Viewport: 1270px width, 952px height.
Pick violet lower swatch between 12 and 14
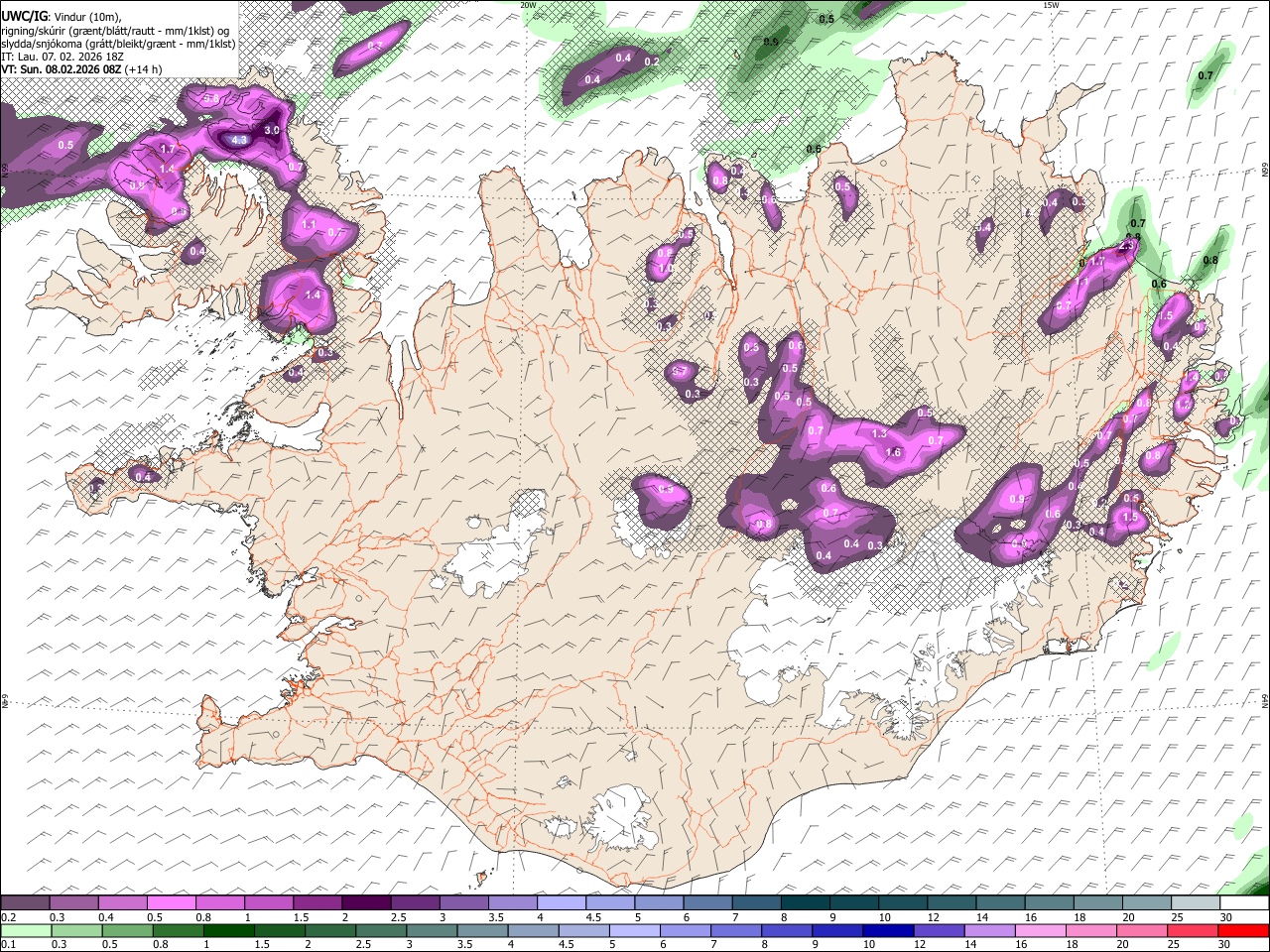click(938, 930)
